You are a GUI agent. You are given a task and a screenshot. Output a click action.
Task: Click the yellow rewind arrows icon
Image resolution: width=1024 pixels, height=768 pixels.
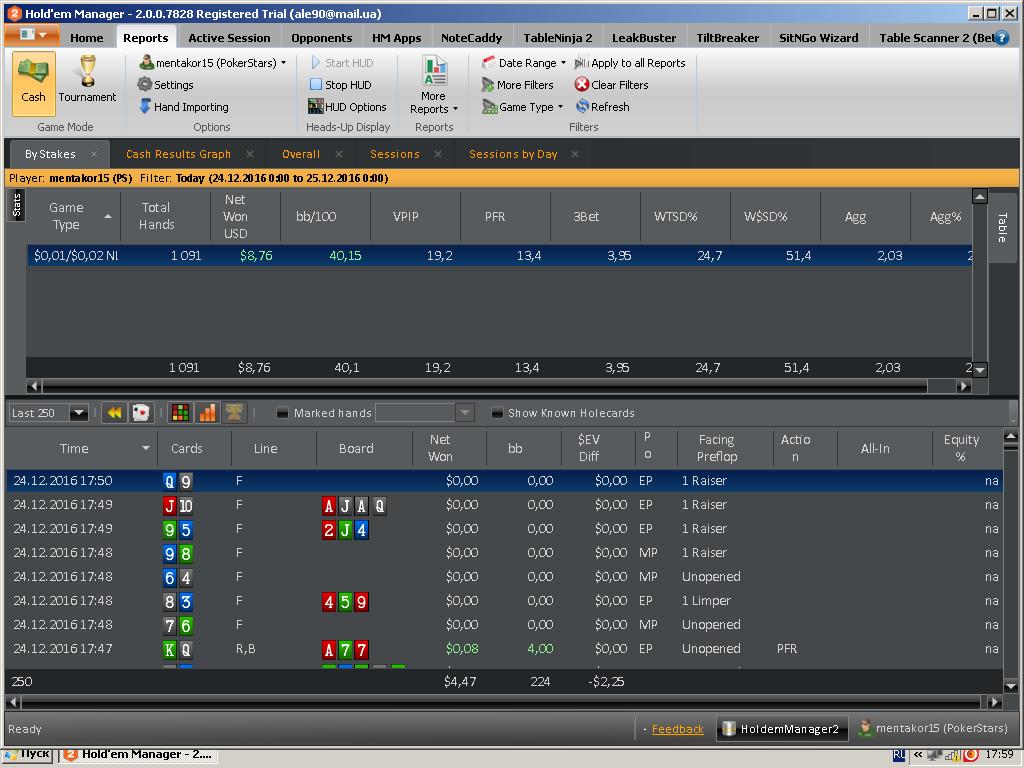(114, 413)
